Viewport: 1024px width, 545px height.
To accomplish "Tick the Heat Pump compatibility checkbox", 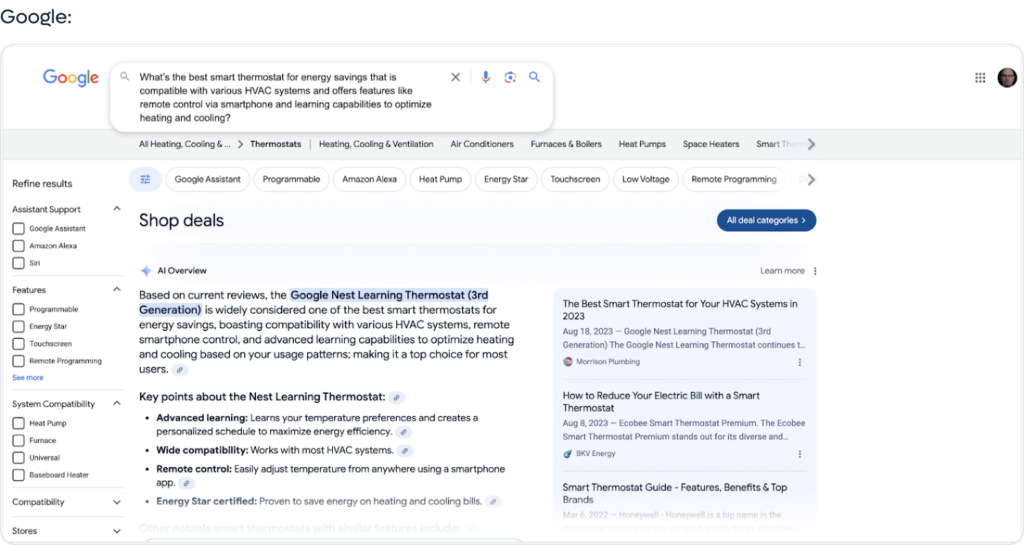I will click(x=19, y=424).
